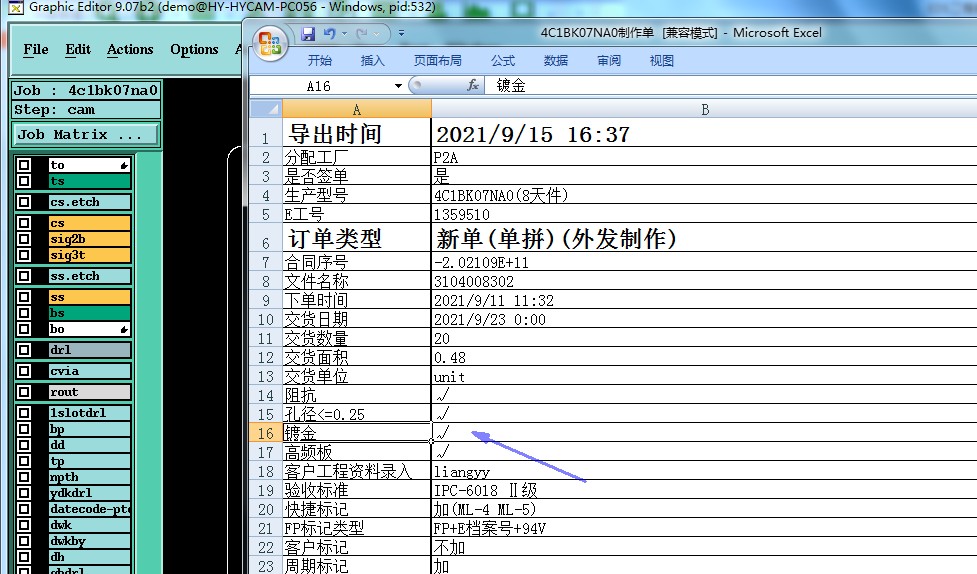
Task: Open the Customize Quick Access Toolbar dropdown
Action: point(402,34)
